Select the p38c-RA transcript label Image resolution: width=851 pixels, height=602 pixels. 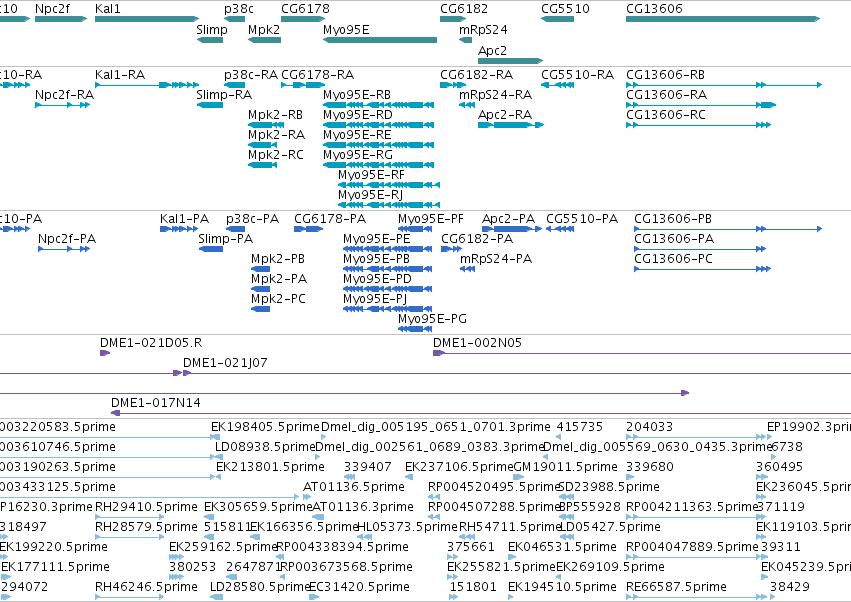point(251,74)
